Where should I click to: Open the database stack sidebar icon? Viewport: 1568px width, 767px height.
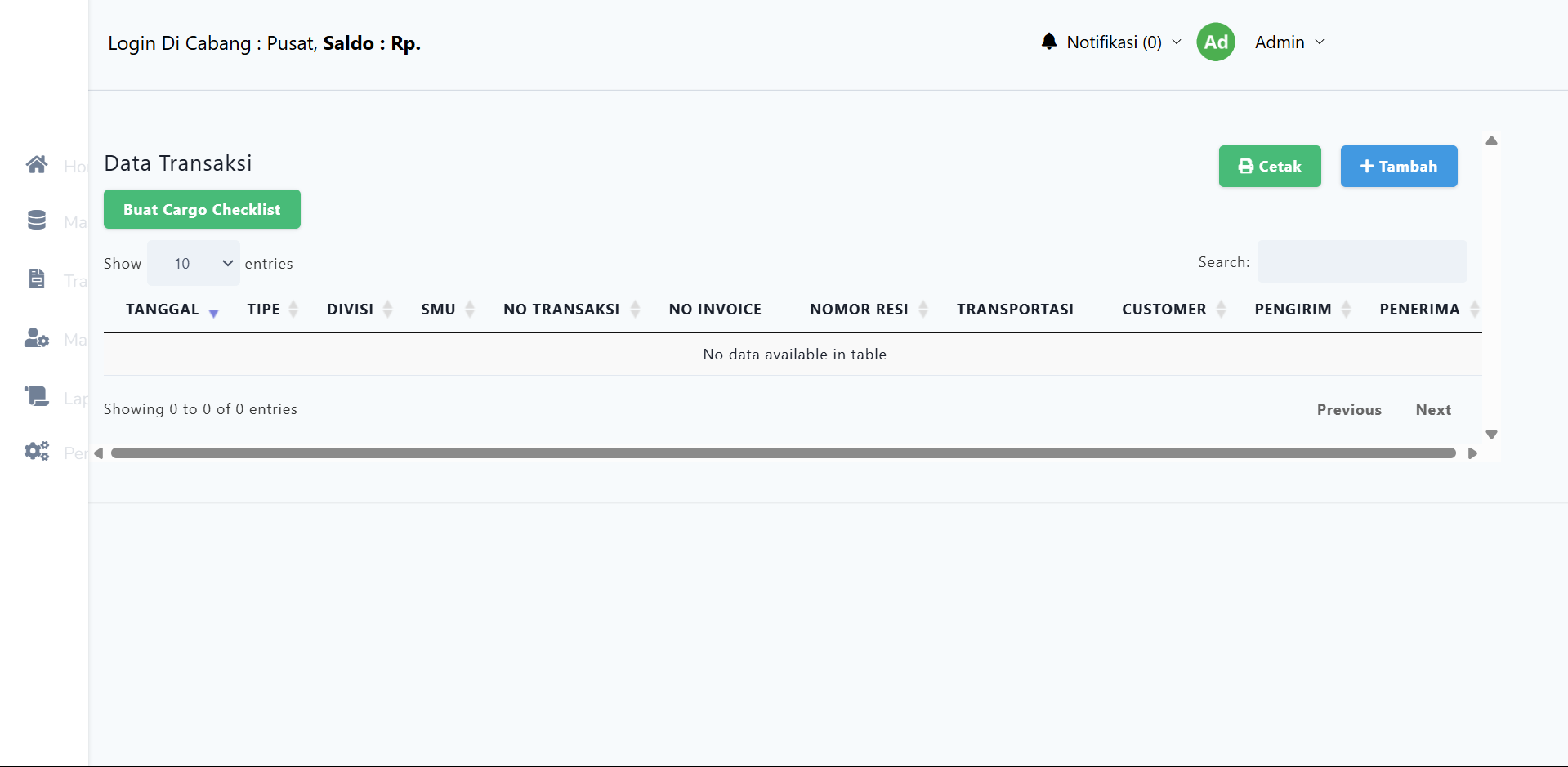(x=37, y=221)
